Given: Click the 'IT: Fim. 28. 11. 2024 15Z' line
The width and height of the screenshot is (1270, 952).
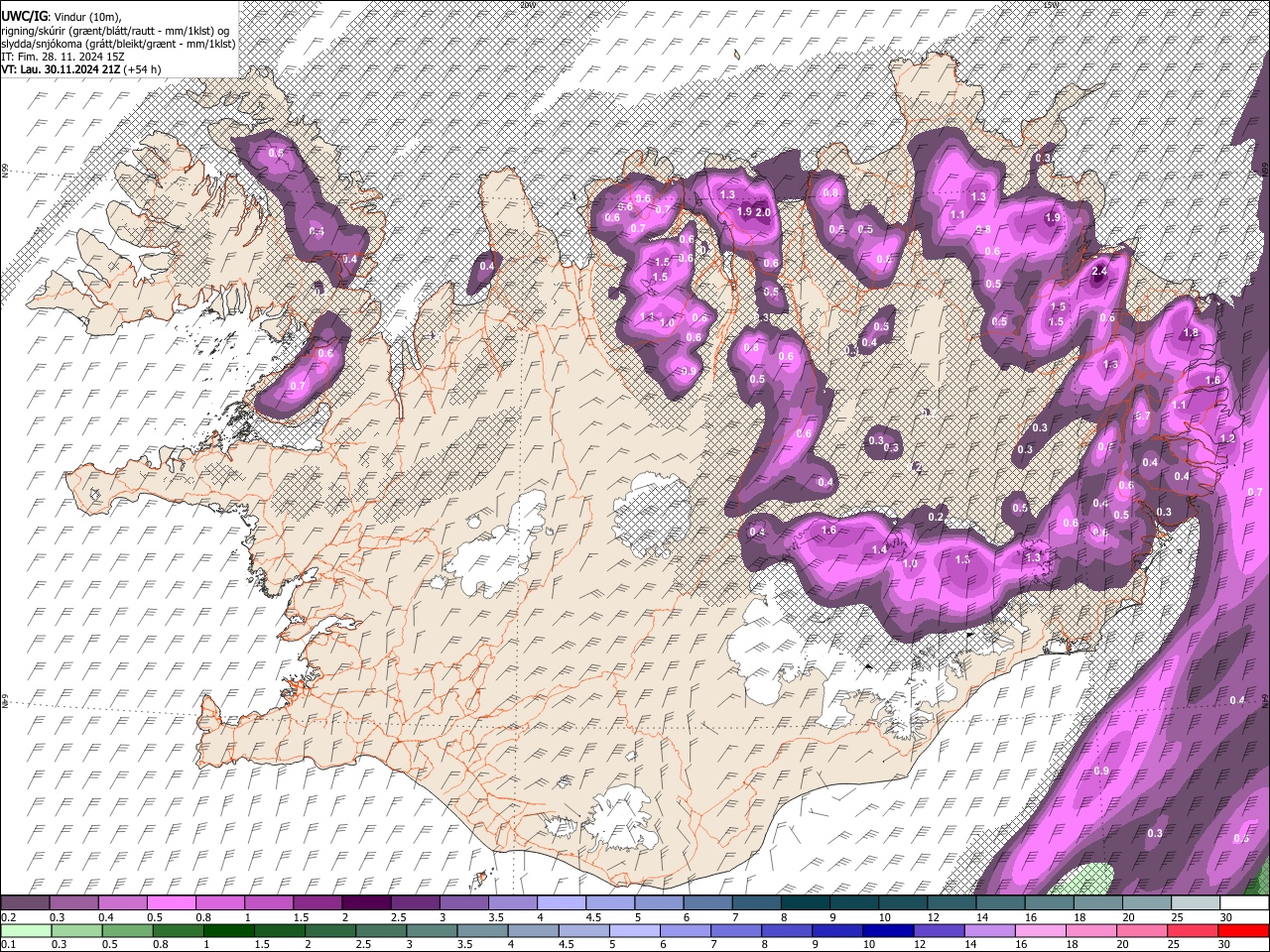Looking at the screenshot, I should 63,57.
